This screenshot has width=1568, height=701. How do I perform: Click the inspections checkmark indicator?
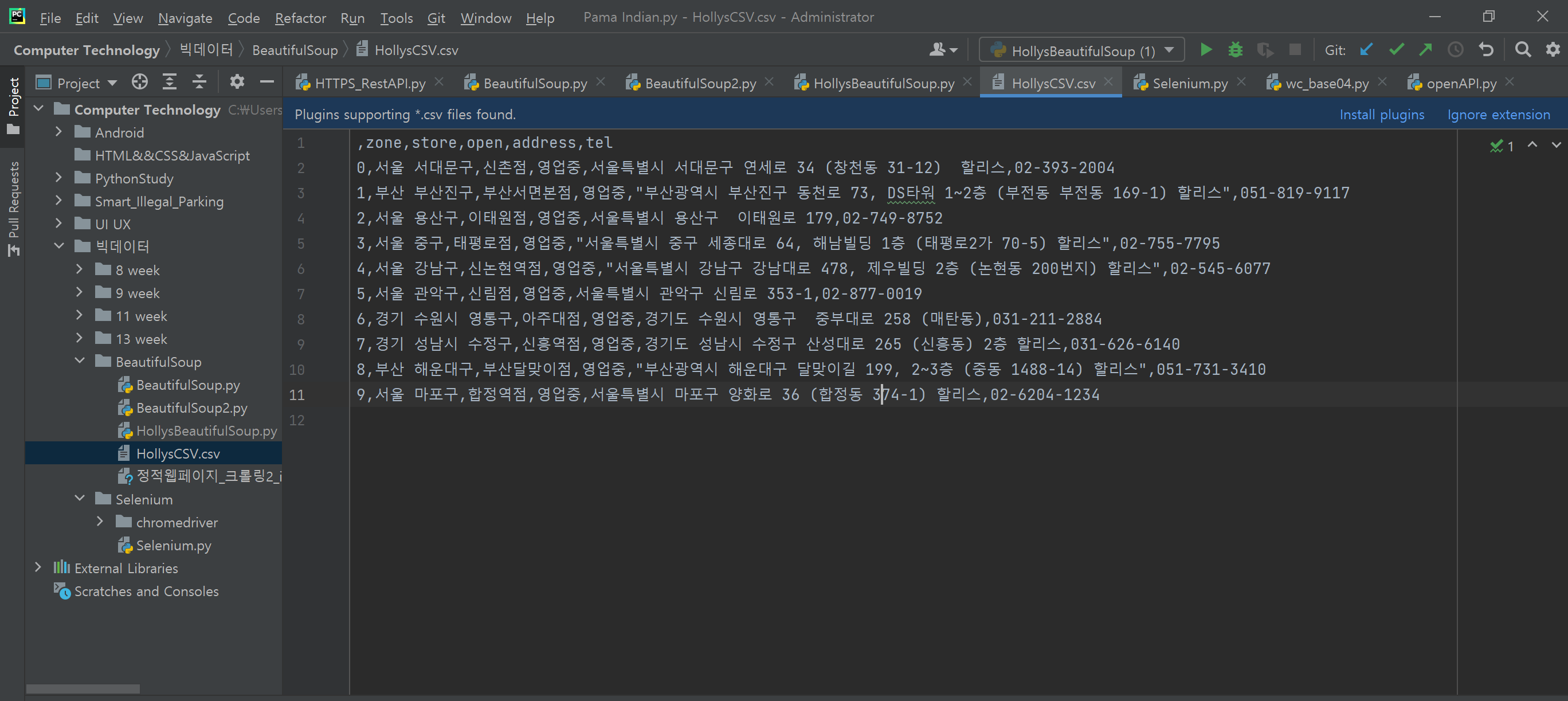click(x=1502, y=146)
